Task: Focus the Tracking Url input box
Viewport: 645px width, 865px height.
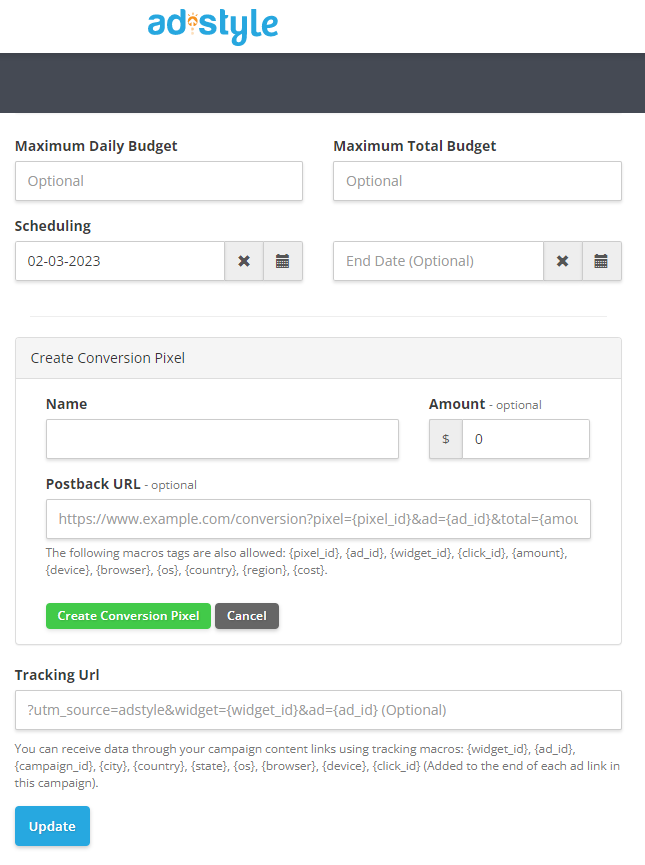Action: [318, 710]
